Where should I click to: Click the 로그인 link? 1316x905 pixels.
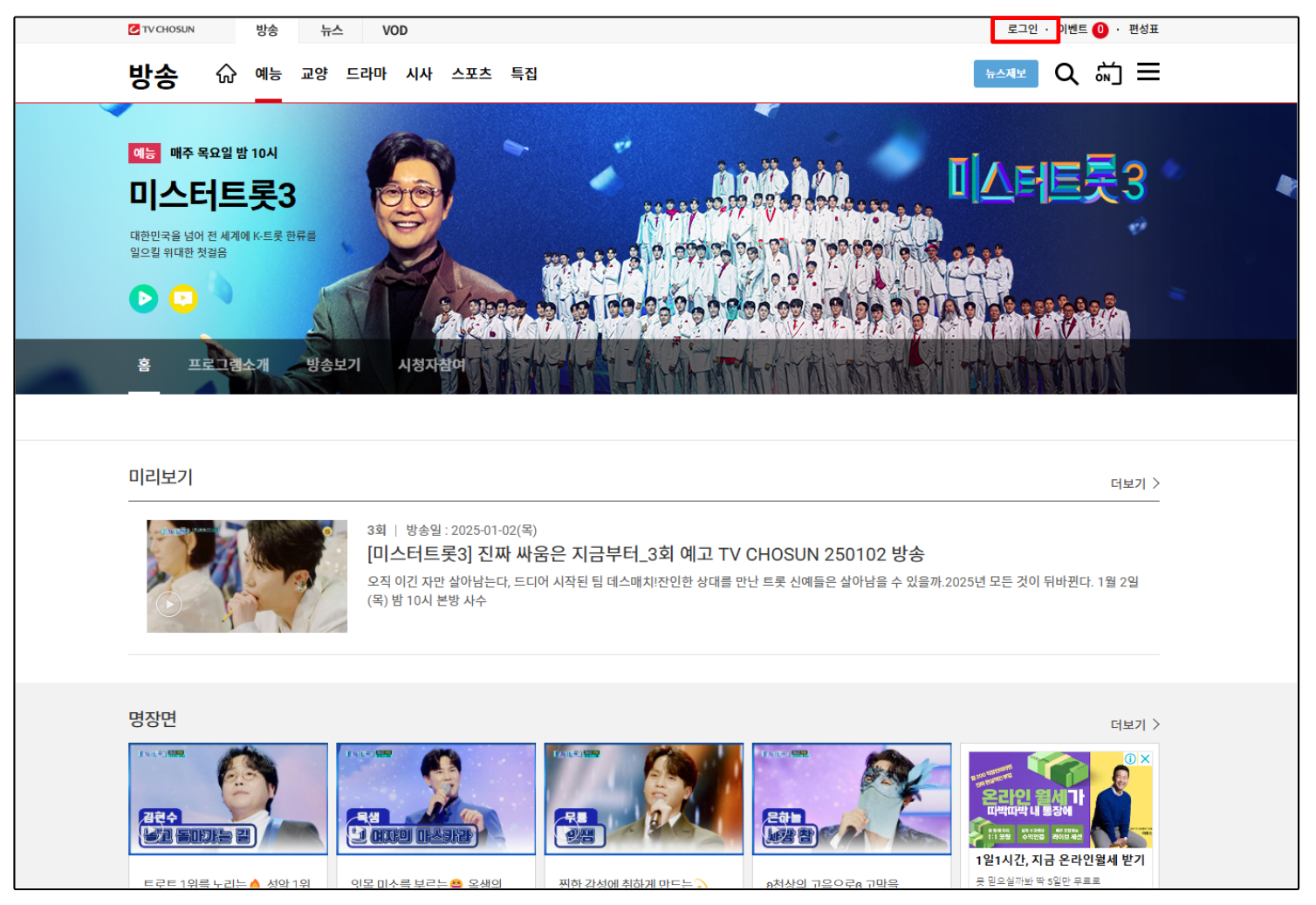pos(1023,30)
